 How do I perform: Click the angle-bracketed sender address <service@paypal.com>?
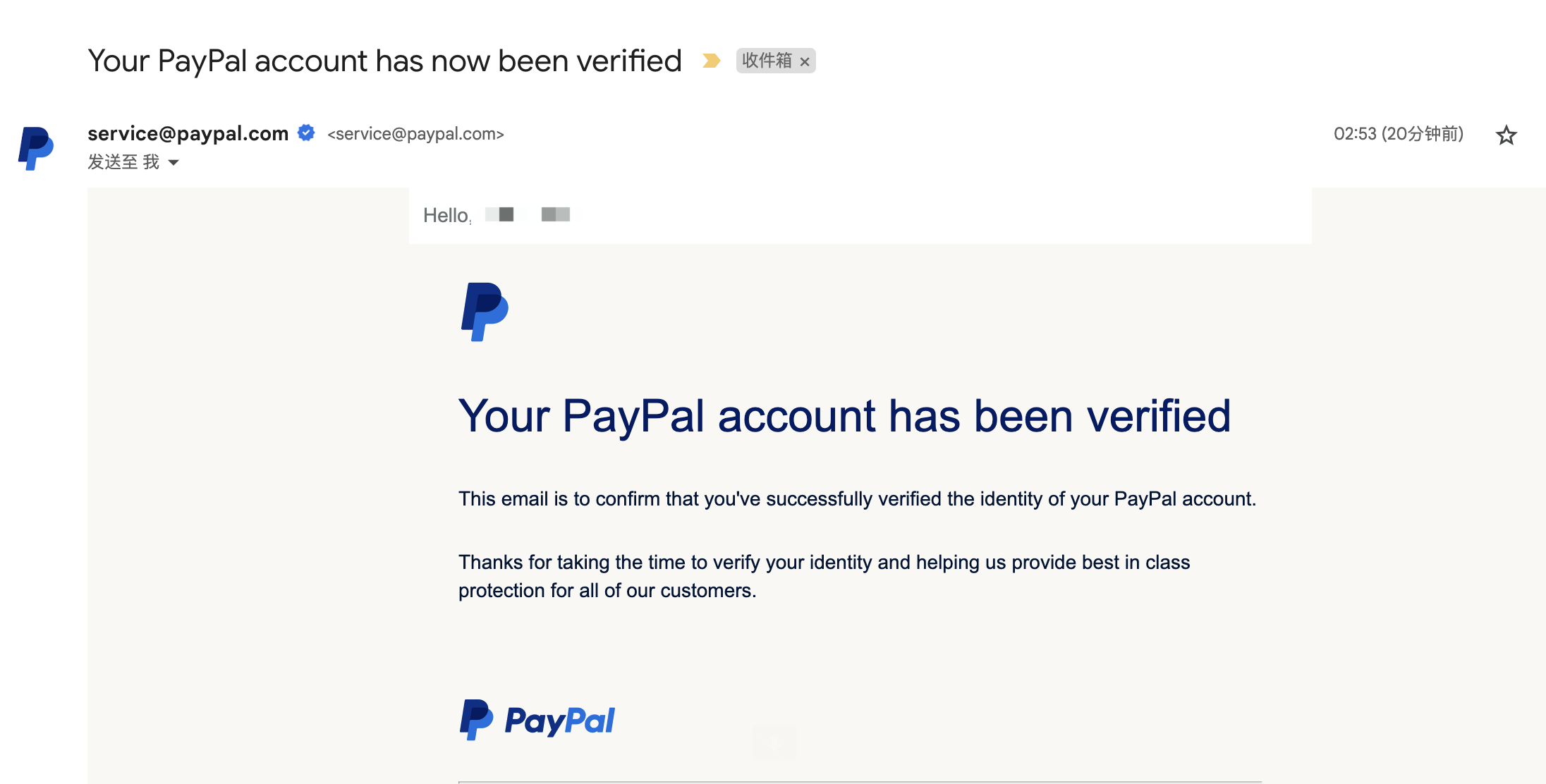415,134
